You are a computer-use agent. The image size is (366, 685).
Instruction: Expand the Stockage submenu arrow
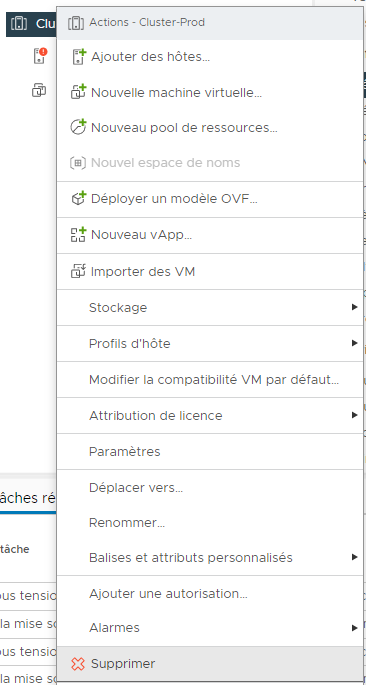[355, 308]
